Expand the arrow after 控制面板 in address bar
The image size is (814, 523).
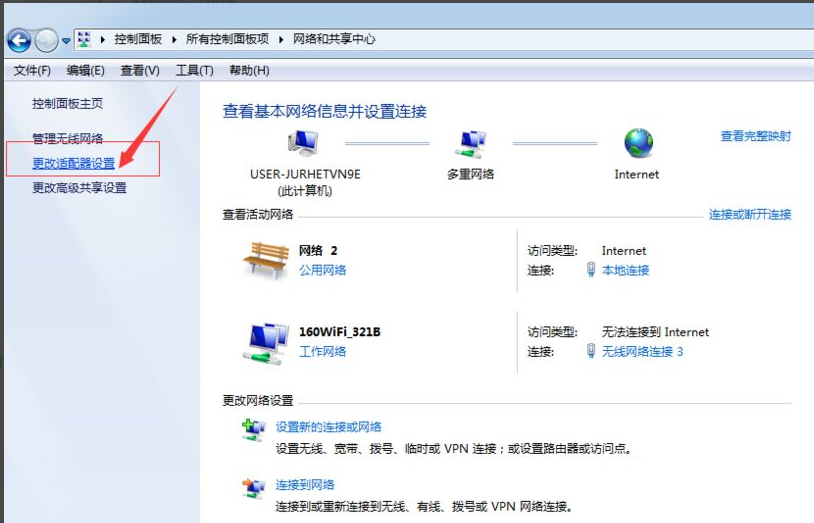coord(174,40)
